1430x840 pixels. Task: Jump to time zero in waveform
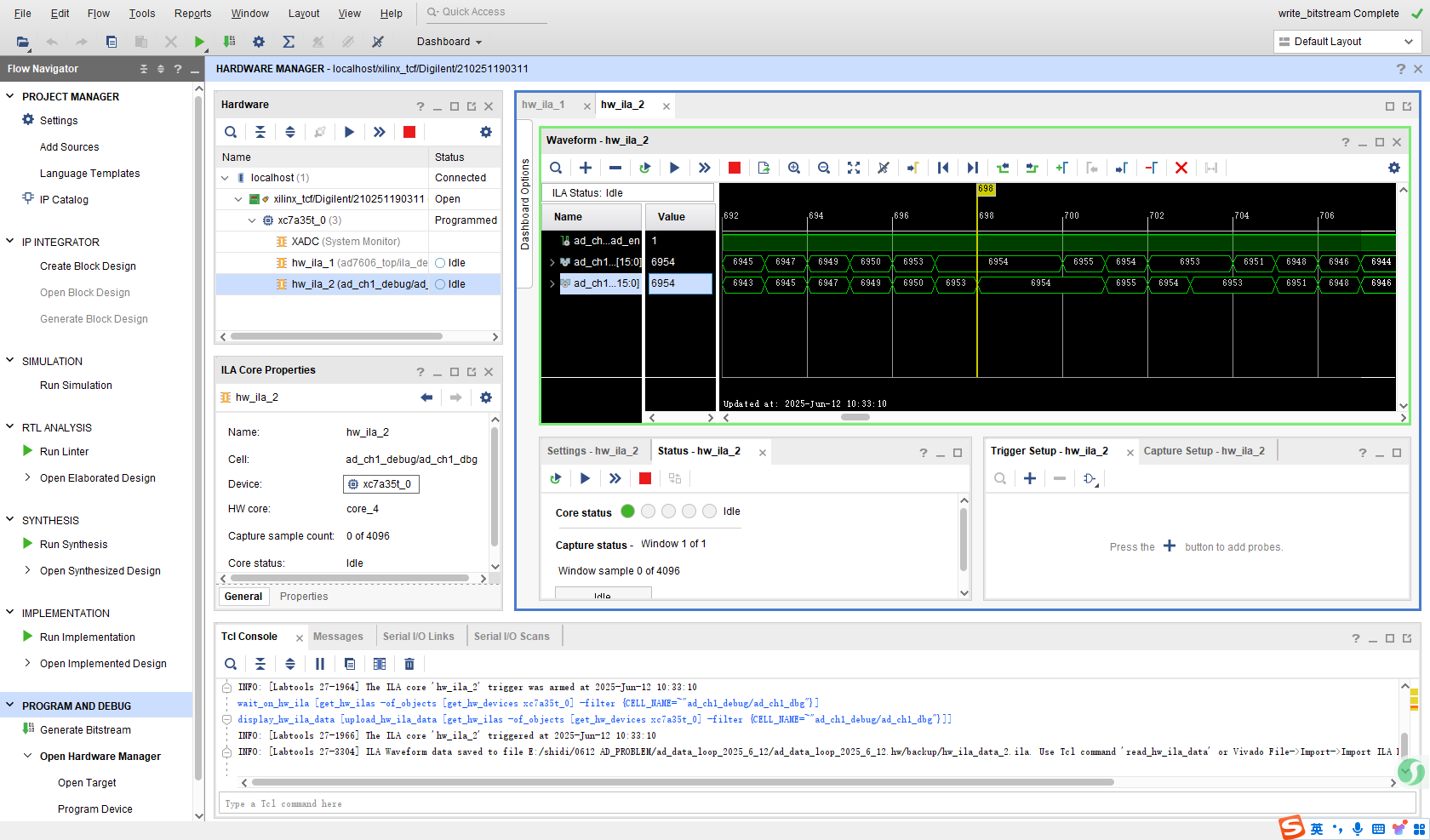pos(943,168)
